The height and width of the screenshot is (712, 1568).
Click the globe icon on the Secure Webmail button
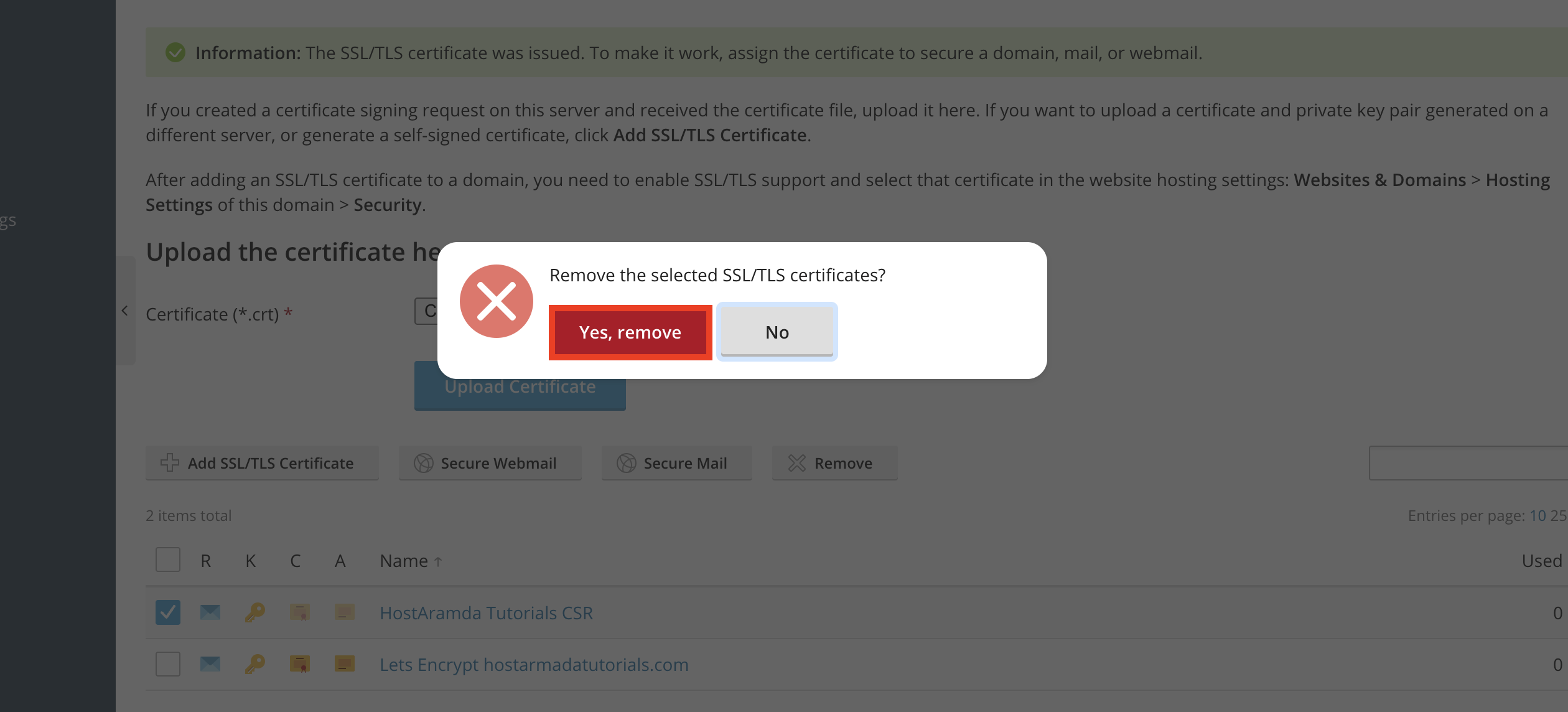424,463
